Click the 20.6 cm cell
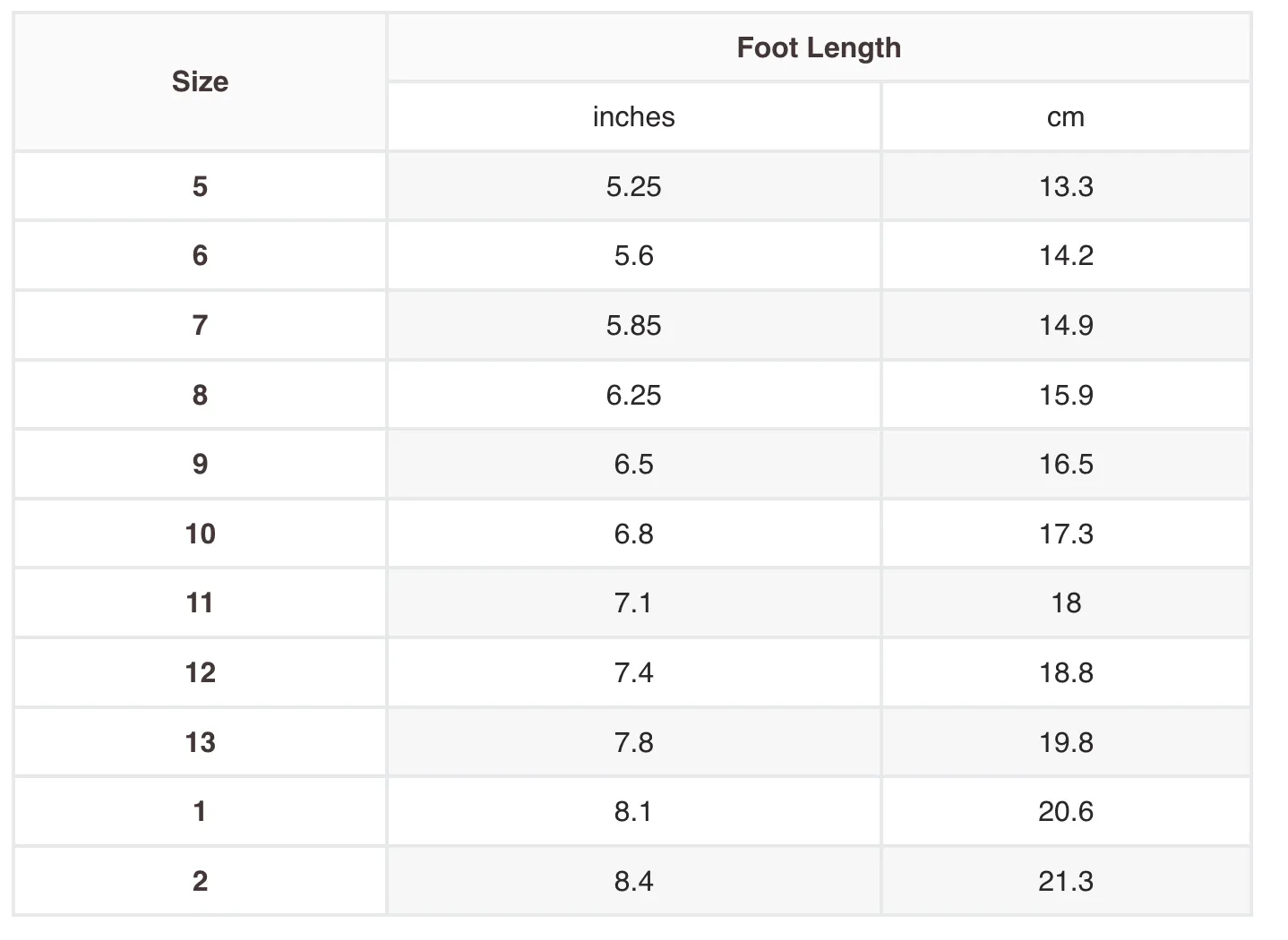The image size is (1288, 940). [1066, 811]
